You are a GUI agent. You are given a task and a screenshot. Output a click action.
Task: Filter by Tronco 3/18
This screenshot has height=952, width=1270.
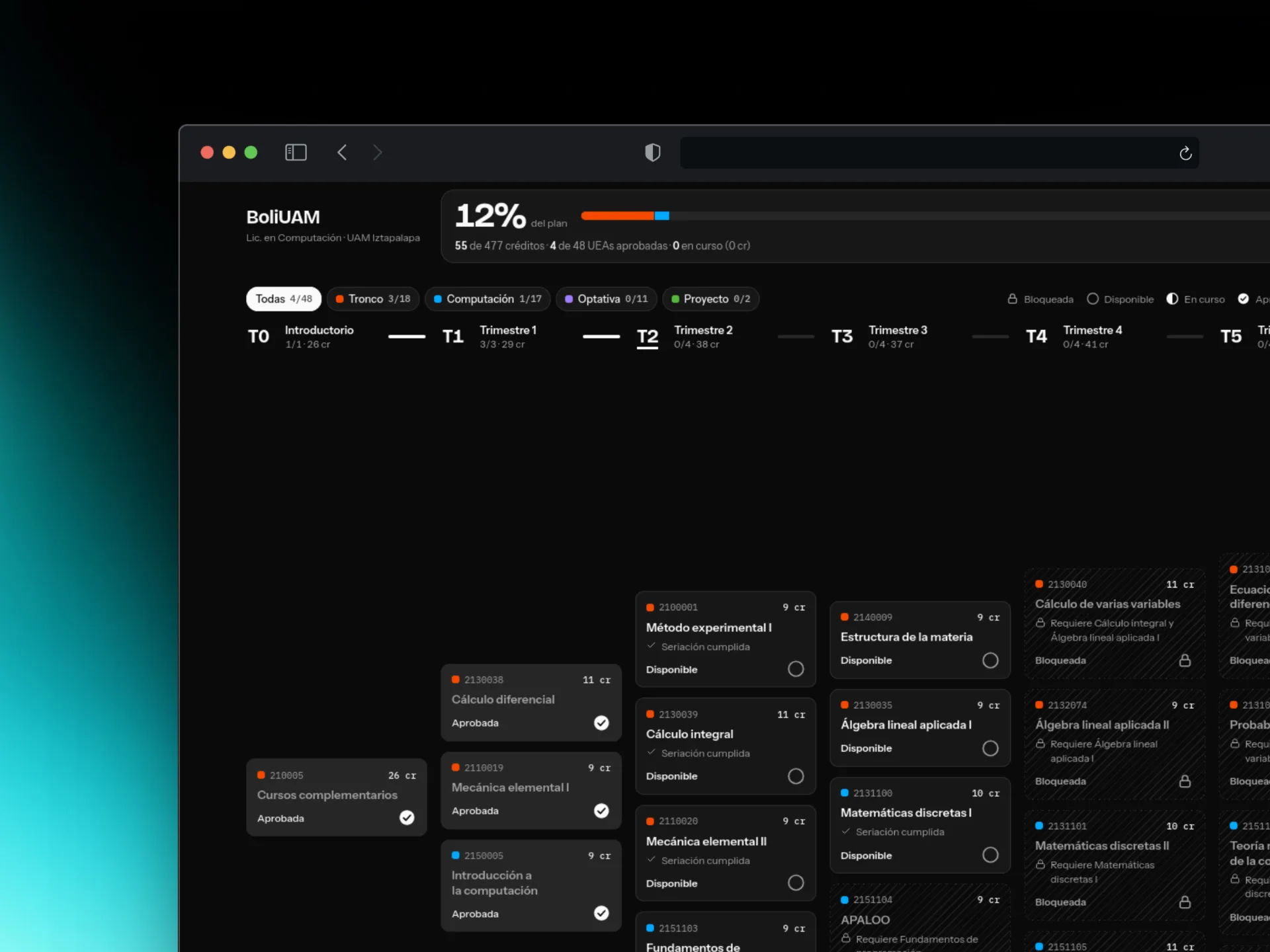tap(373, 299)
